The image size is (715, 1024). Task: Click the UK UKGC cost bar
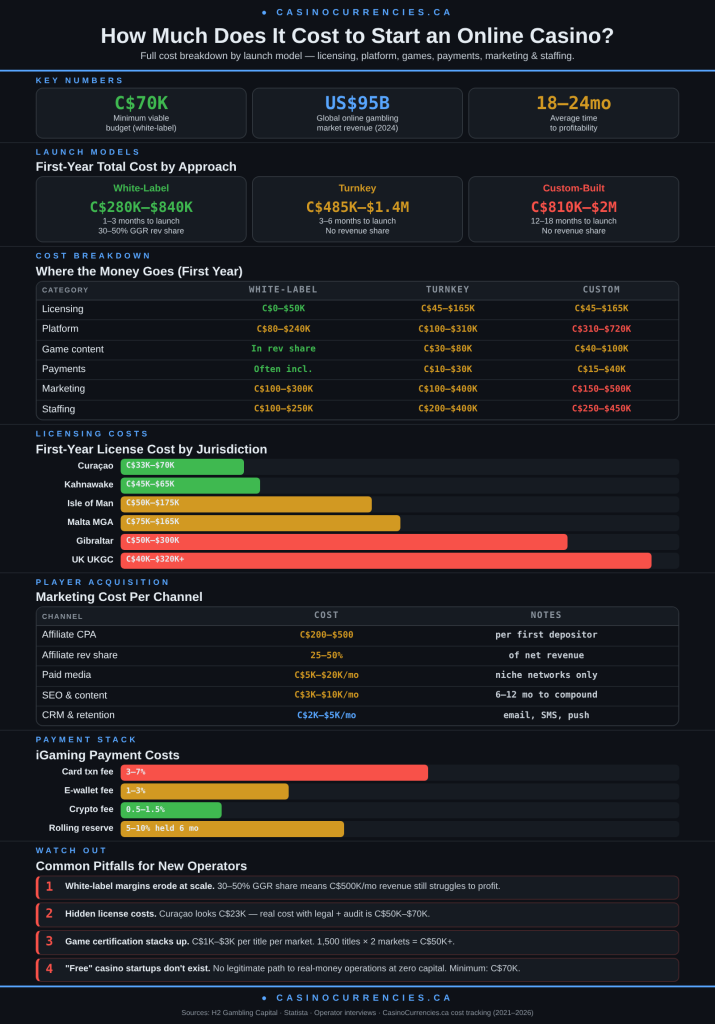tap(386, 560)
